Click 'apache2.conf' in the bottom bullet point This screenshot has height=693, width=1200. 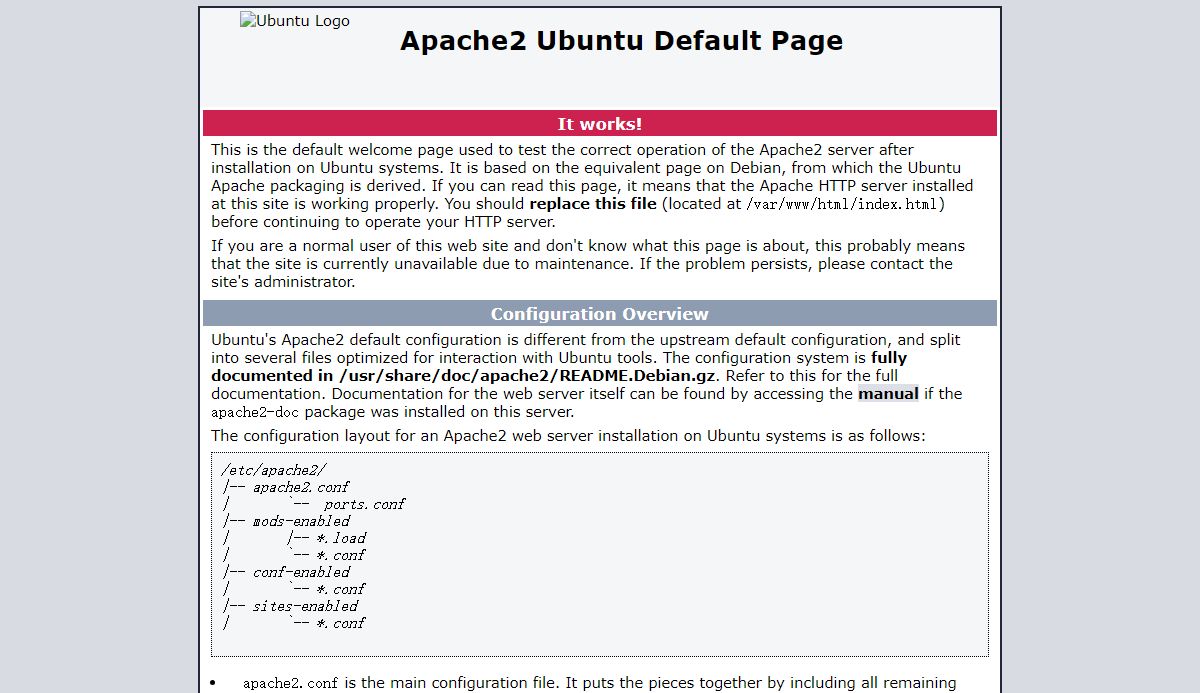point(290,684)
